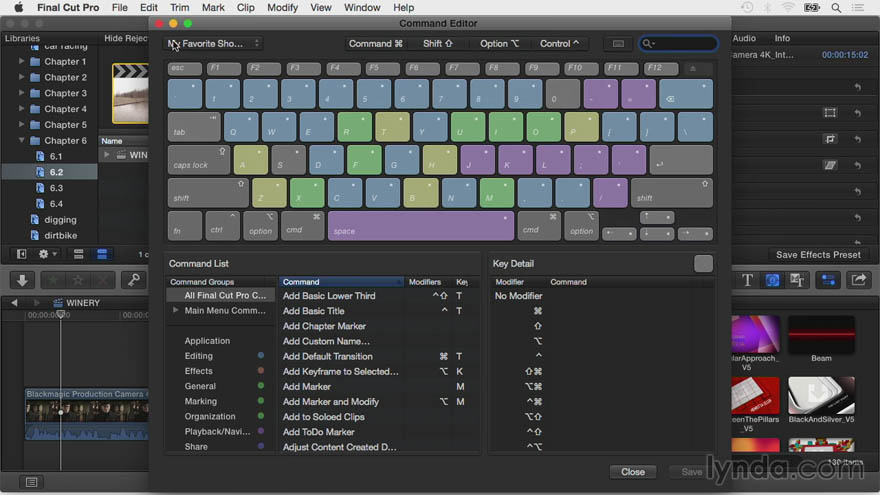Click the Close button in Command Editor

(632, 472)
